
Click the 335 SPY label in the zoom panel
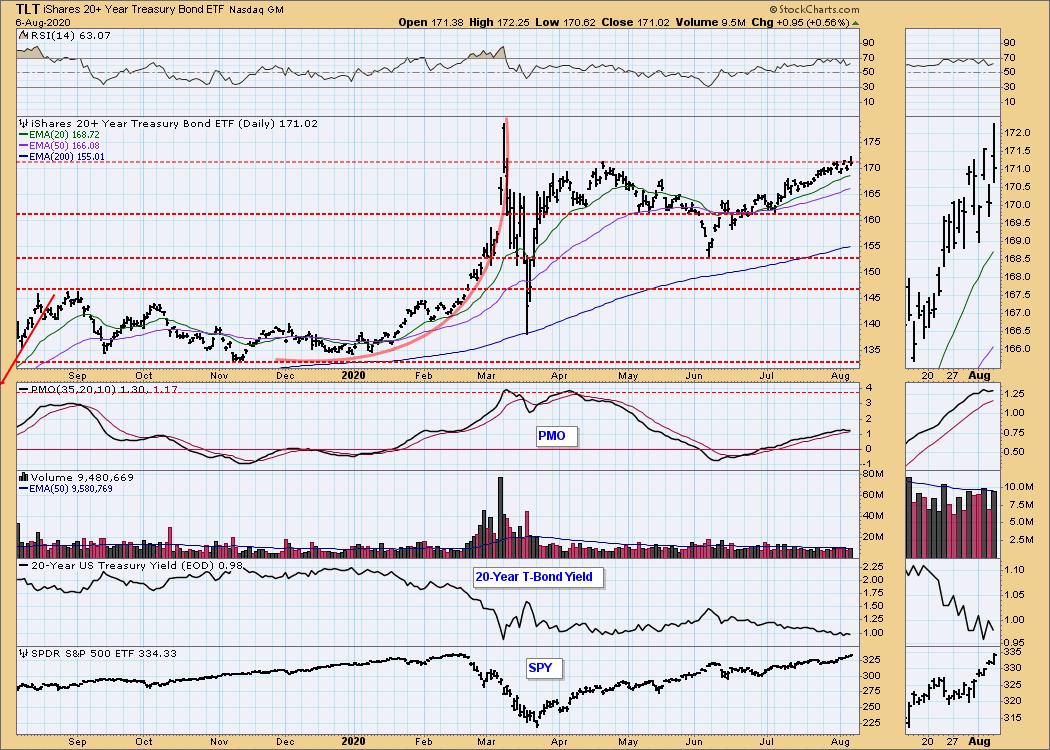click(x=1014, y=652)
